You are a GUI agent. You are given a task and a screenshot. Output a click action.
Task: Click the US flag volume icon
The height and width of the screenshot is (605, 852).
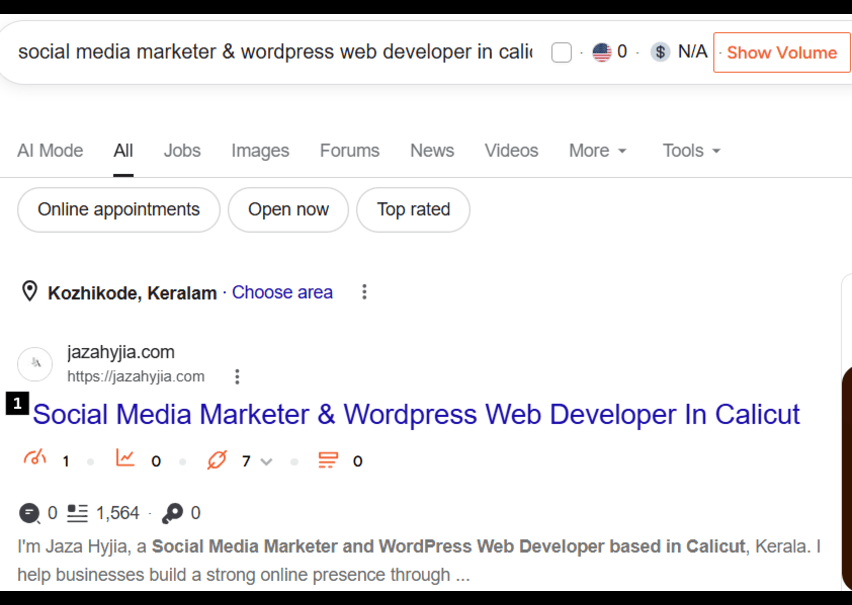click(602, 52)
